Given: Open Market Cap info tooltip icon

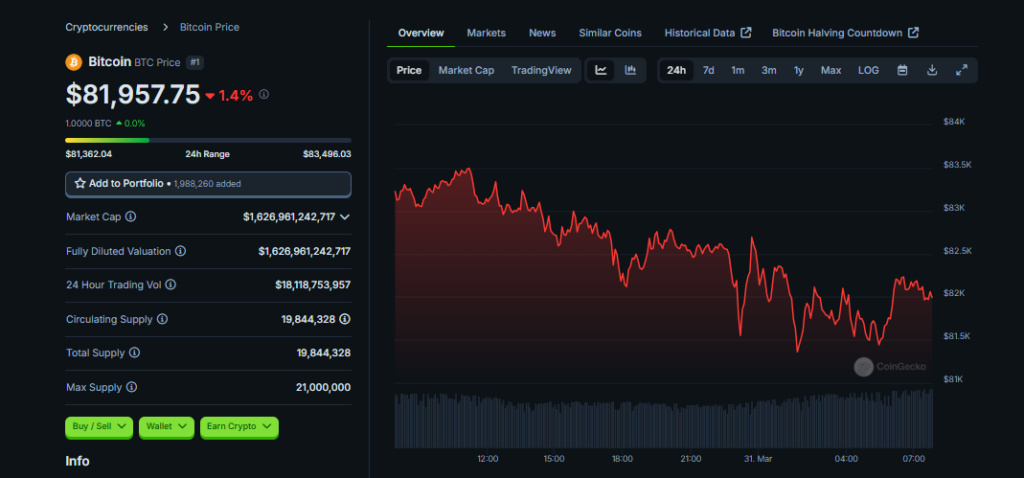Looking at the screenshot, I should 131,216.
